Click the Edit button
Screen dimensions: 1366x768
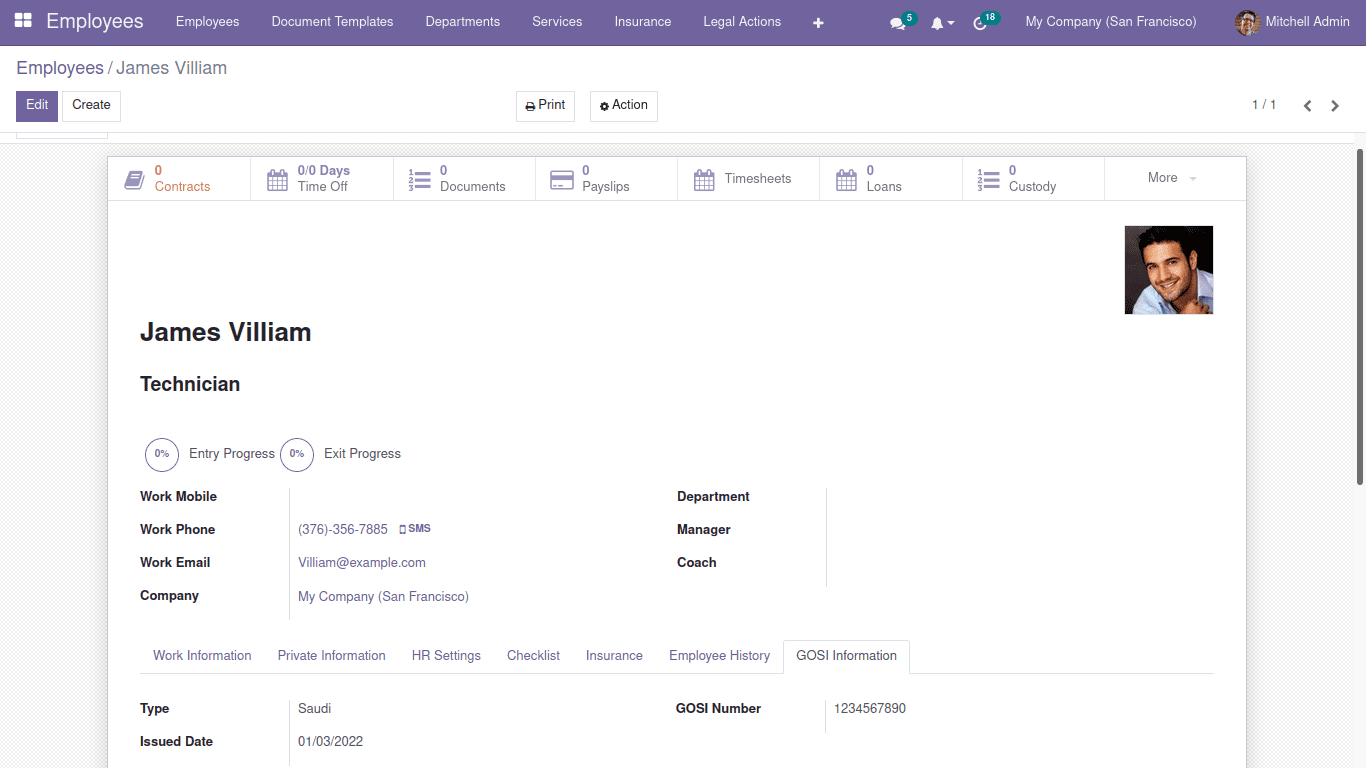[x=36, y=105]
